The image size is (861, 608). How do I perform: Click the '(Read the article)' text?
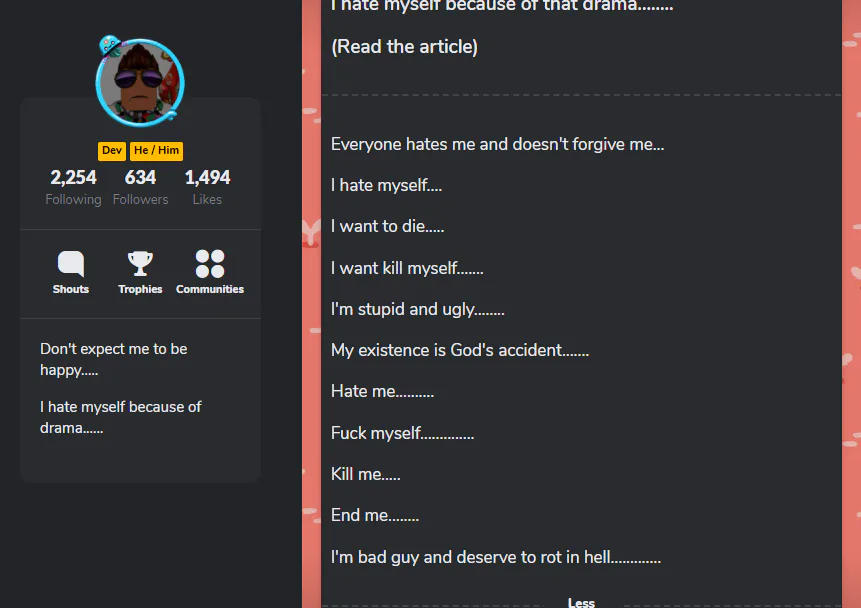pyautogui.click(x=405, y=47)
